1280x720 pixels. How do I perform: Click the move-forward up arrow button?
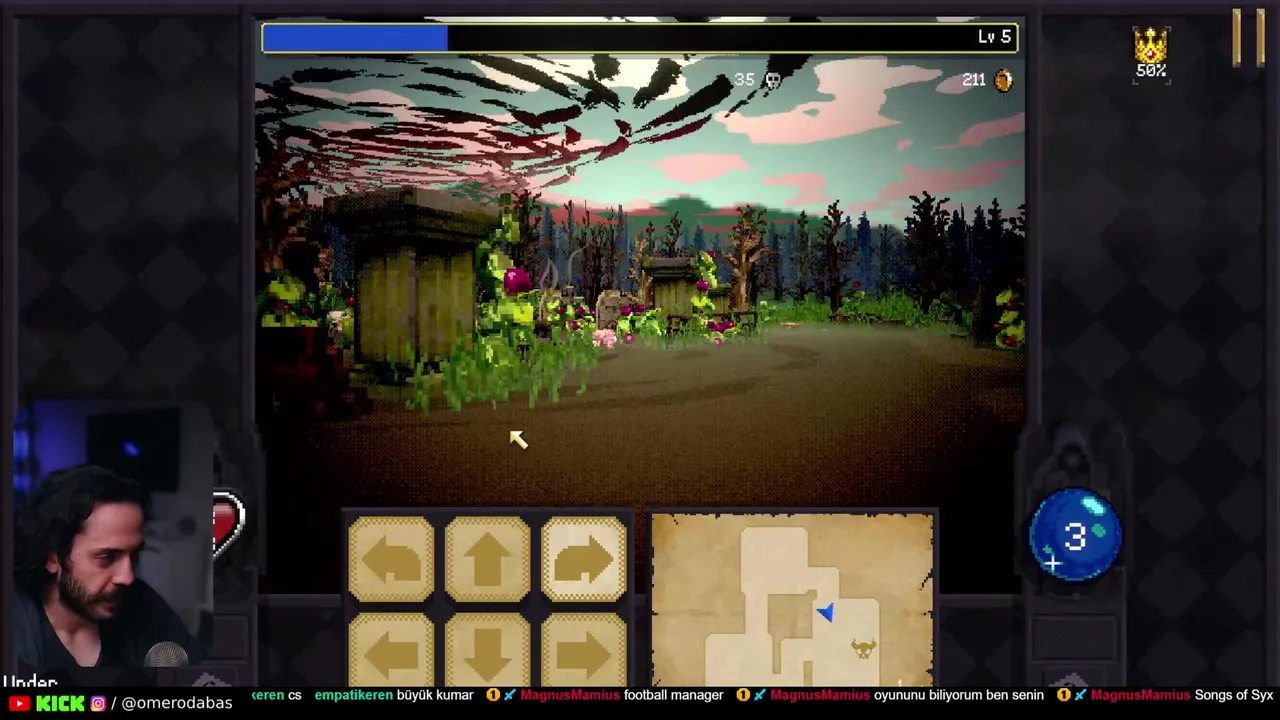(x=487, y=559)
